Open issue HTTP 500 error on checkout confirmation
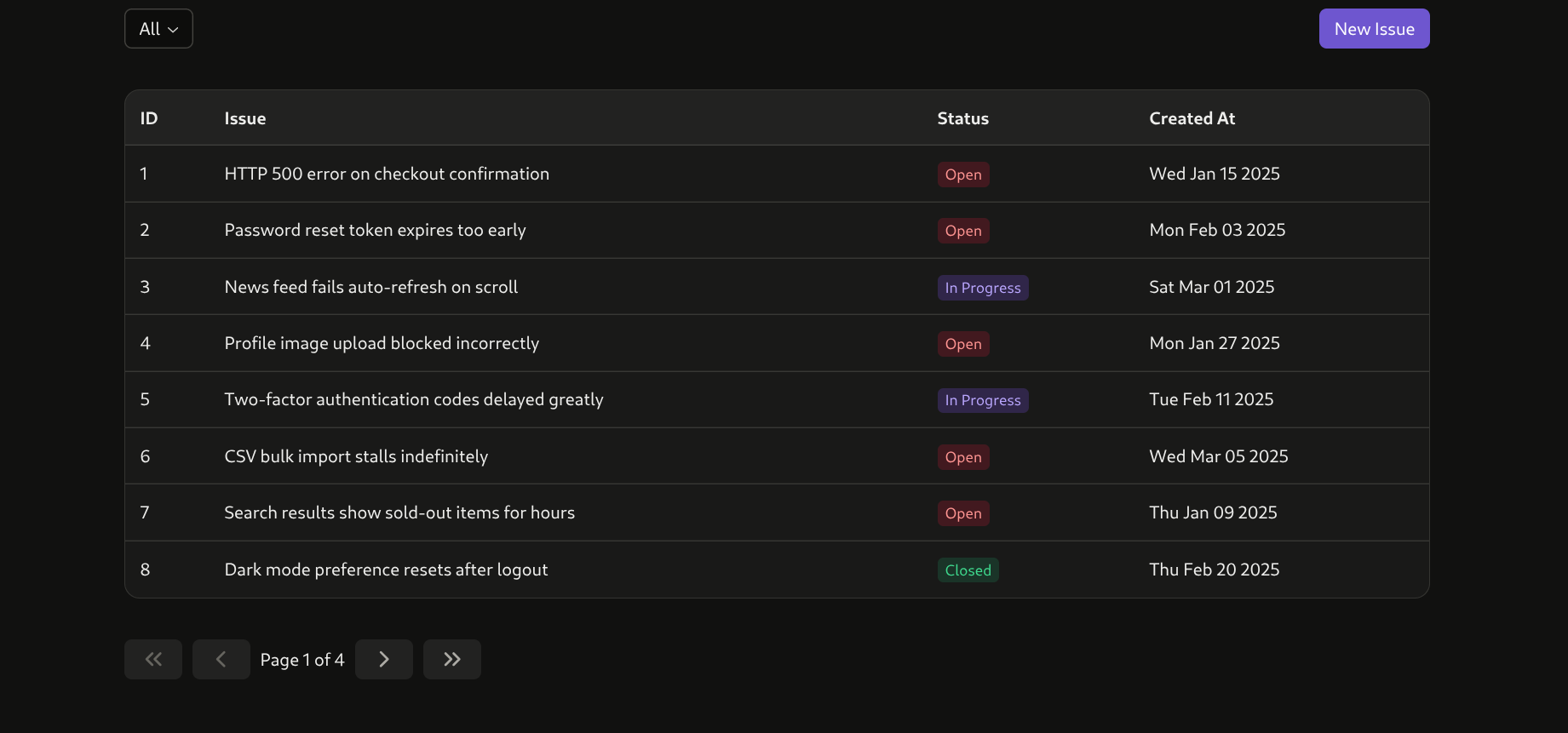The image size is (1568, 733). point(386,174)
